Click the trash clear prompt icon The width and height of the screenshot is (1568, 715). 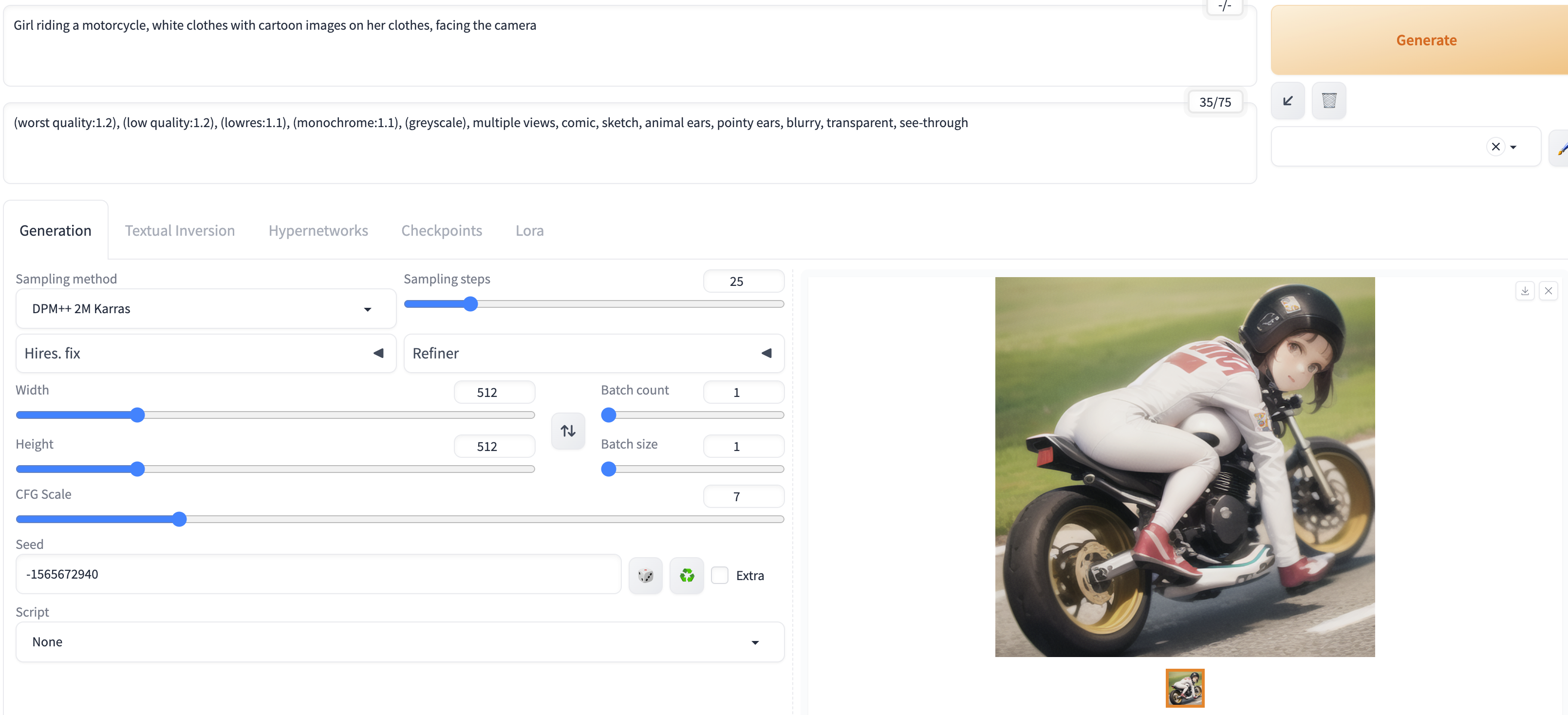pyautogui.click(x=1329, y=101)
